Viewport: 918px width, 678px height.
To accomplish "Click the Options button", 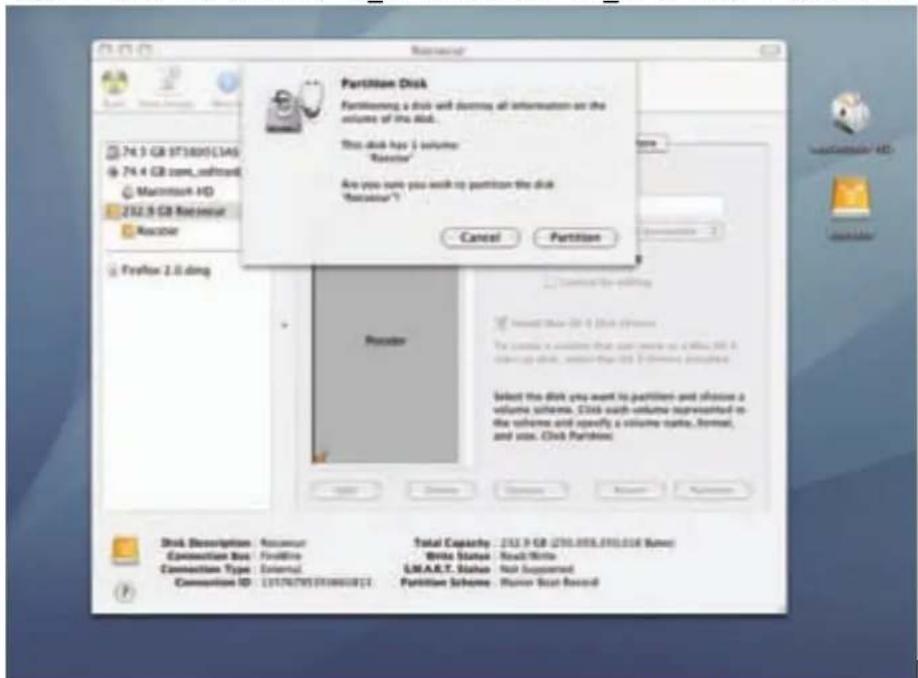I will 530,489.
